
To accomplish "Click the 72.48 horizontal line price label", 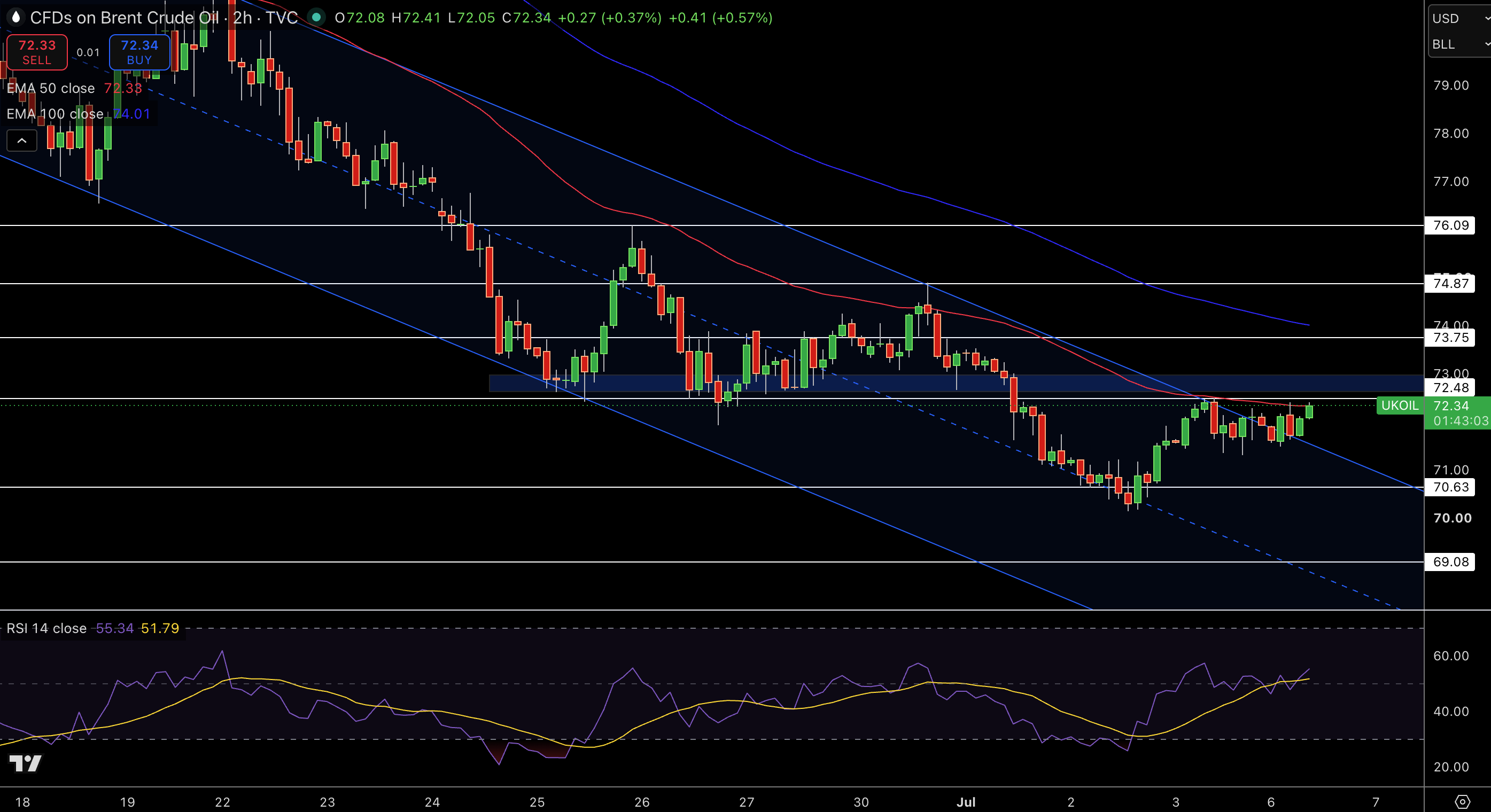I will coord(1450,388).
